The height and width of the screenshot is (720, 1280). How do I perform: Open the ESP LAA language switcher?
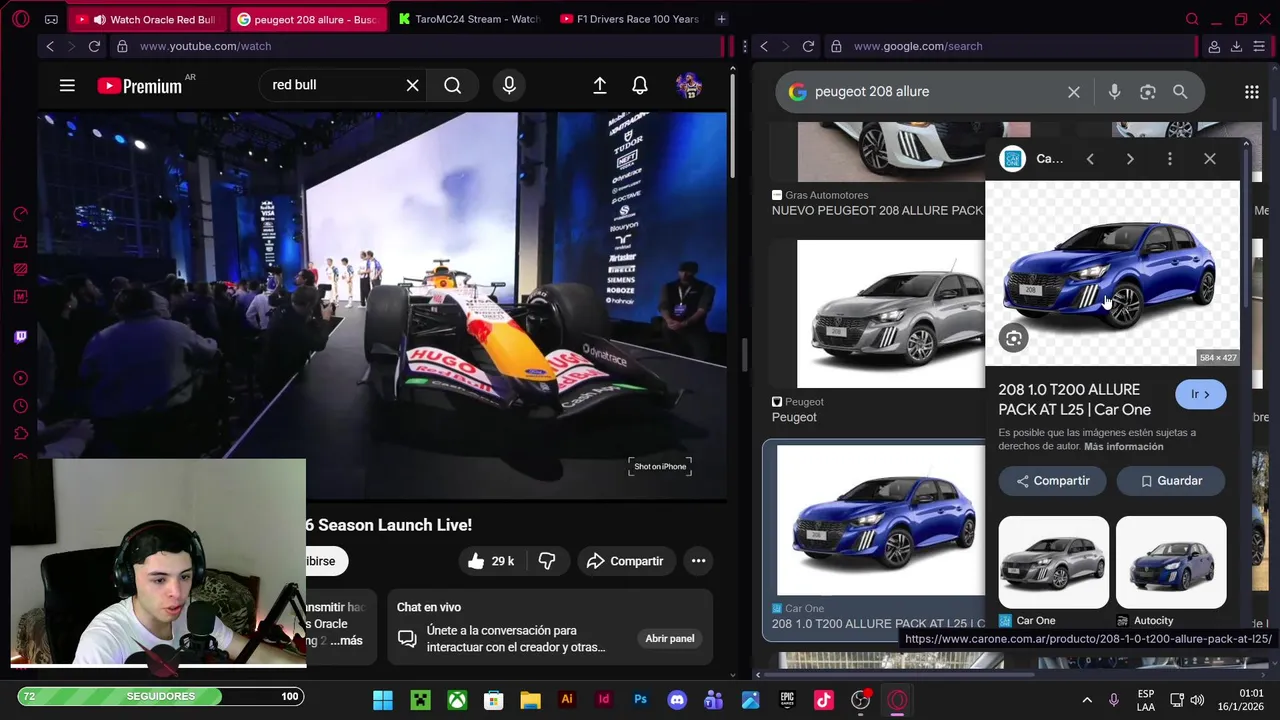tap(1146, 700)
